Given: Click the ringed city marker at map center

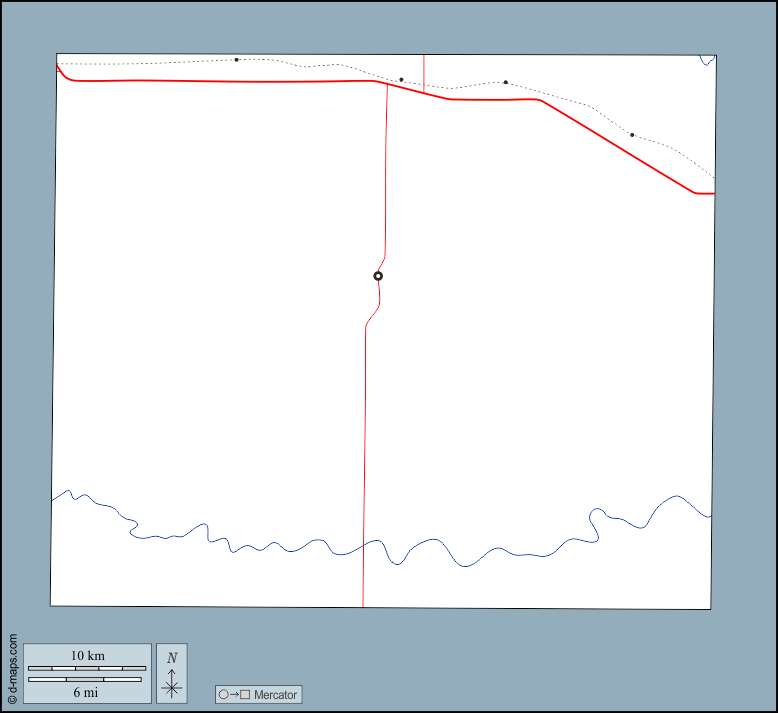Looking at the screenshot, I should (378, 276).
